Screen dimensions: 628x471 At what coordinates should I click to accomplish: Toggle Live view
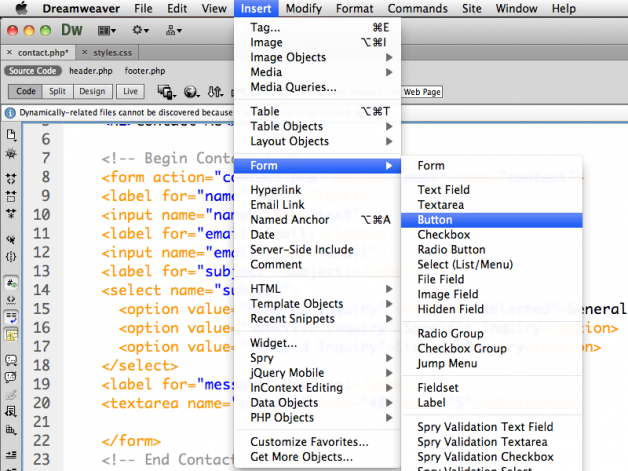click(x=130, y=92)
